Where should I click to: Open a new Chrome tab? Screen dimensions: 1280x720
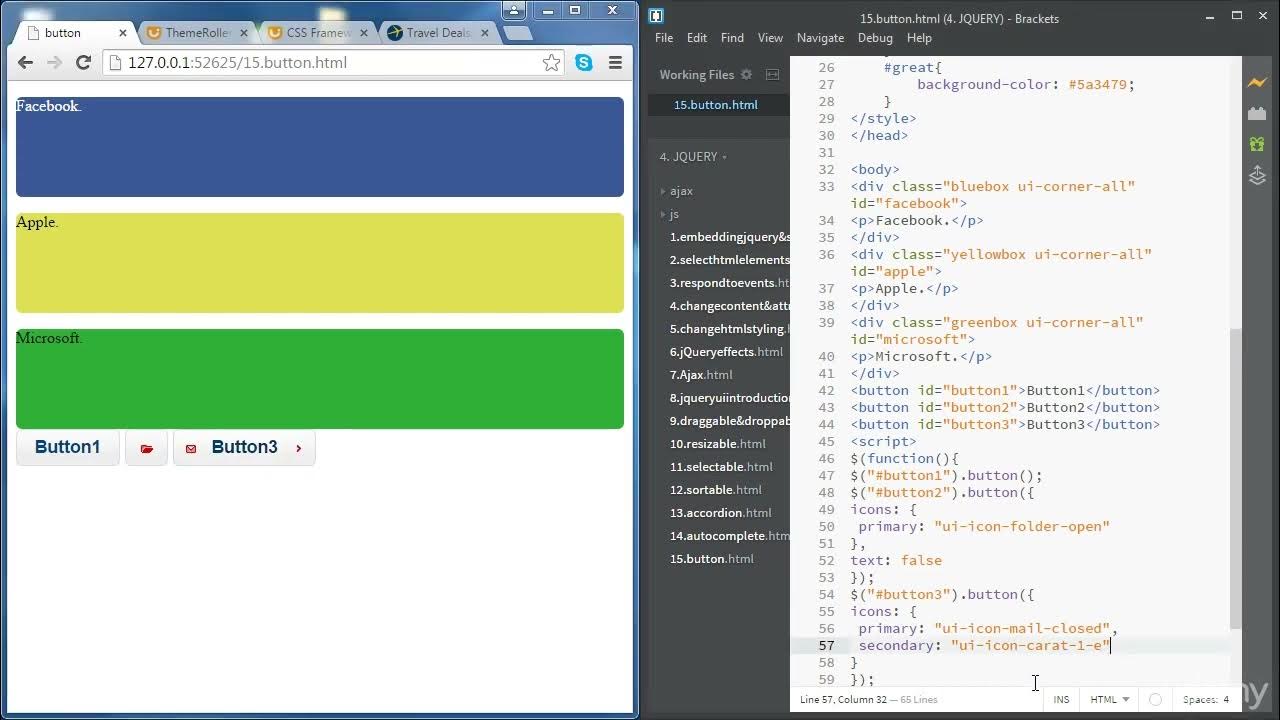pos(517,33)
